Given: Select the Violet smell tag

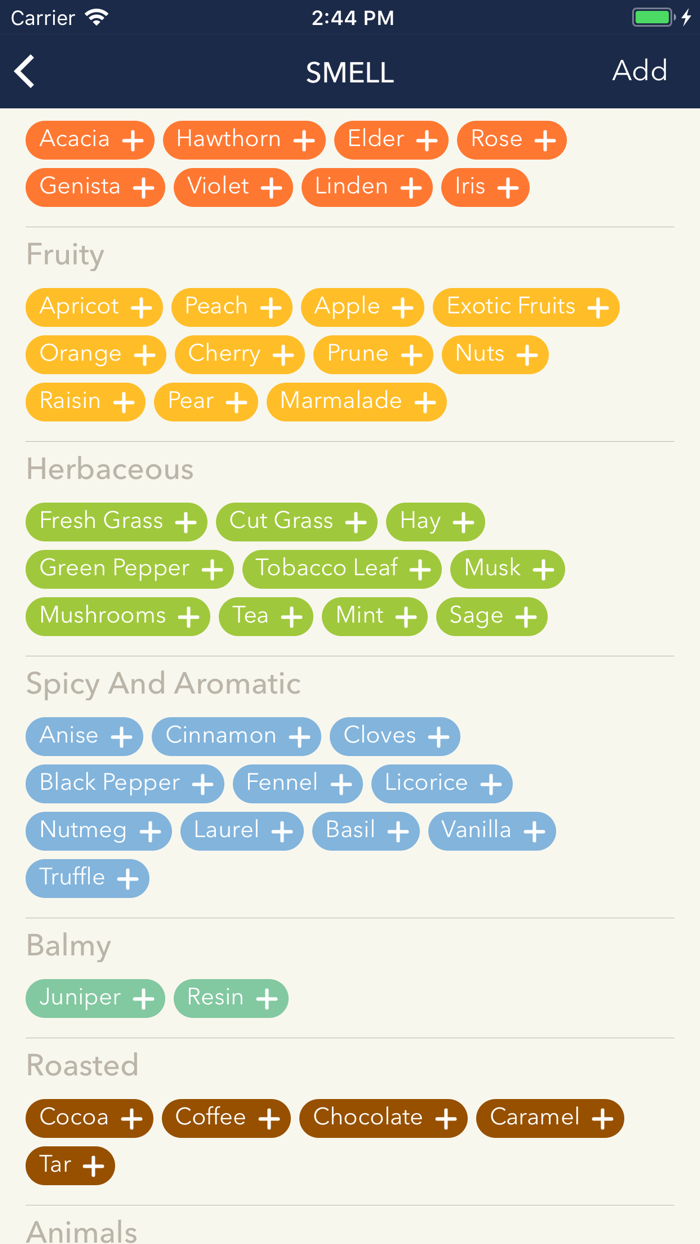Looking at the screenshot, I should (232, 187).
